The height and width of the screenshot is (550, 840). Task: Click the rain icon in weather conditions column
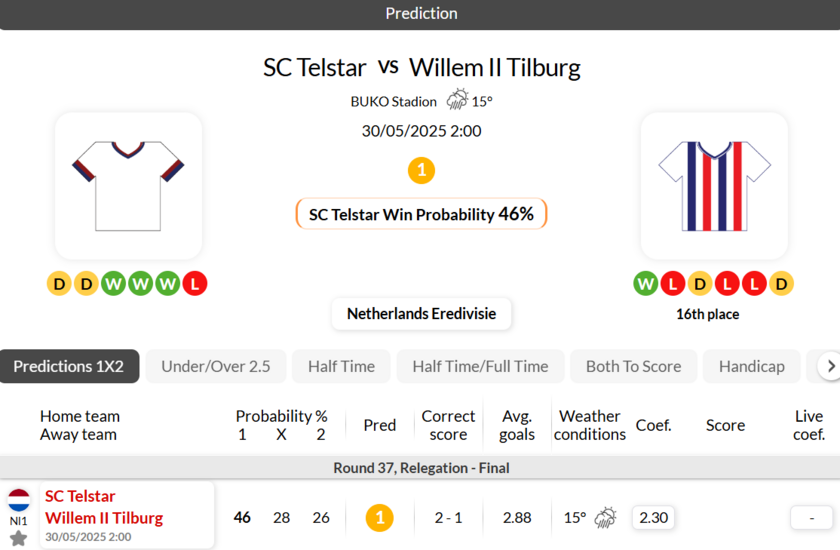[x=605, y=518]
